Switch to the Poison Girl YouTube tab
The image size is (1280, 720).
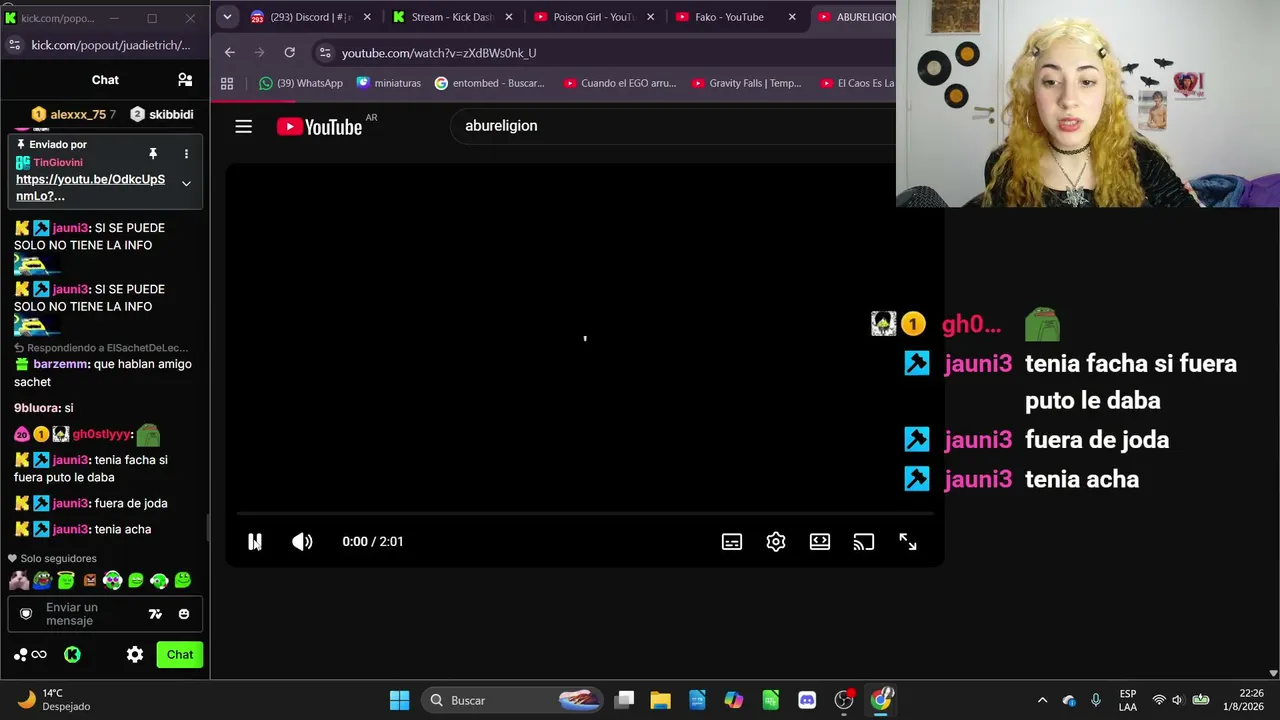(593, 17)
